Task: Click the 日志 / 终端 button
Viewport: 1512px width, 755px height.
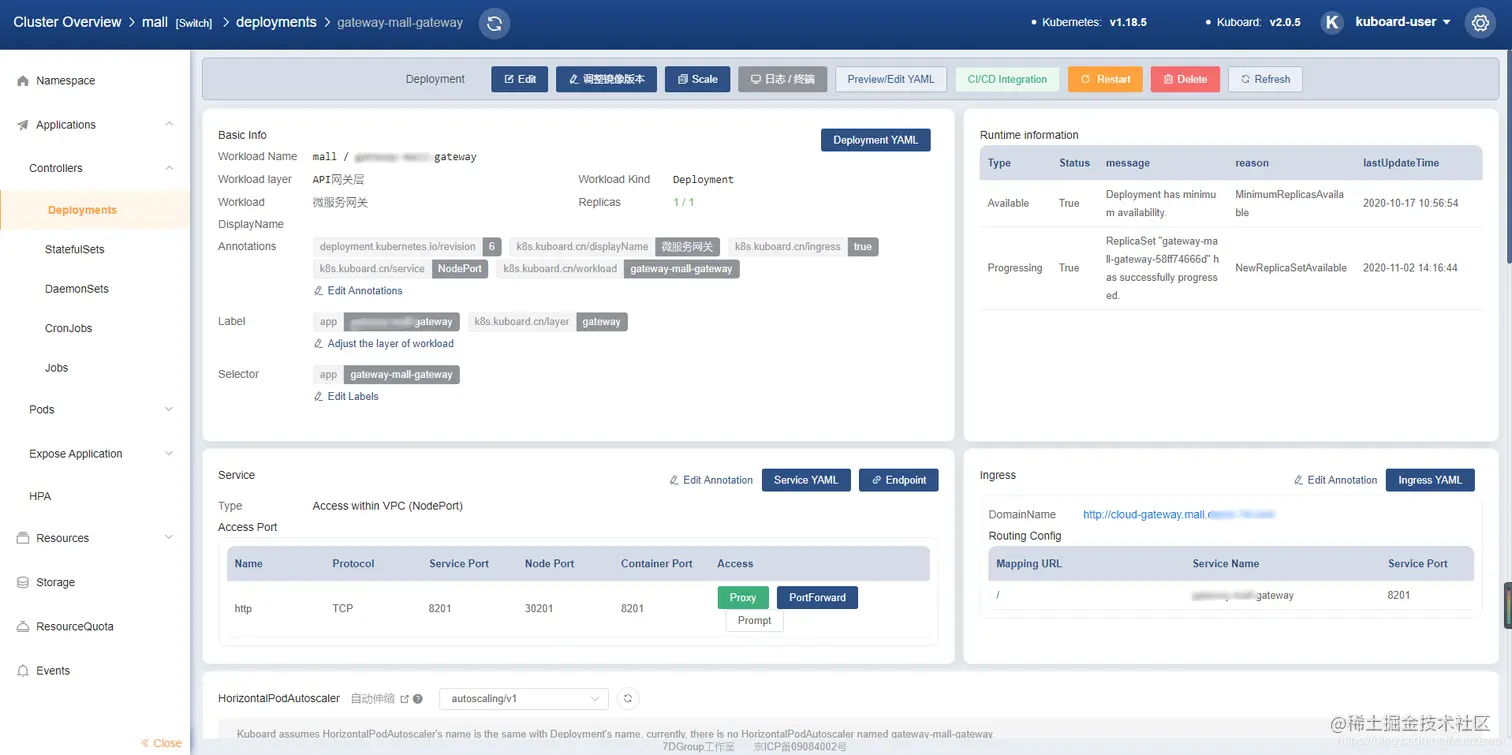Action: click(x=782, y=79)
